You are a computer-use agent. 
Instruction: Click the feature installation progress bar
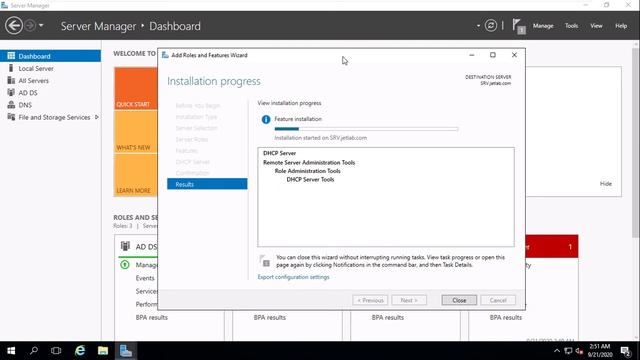[x=366, y=129]
